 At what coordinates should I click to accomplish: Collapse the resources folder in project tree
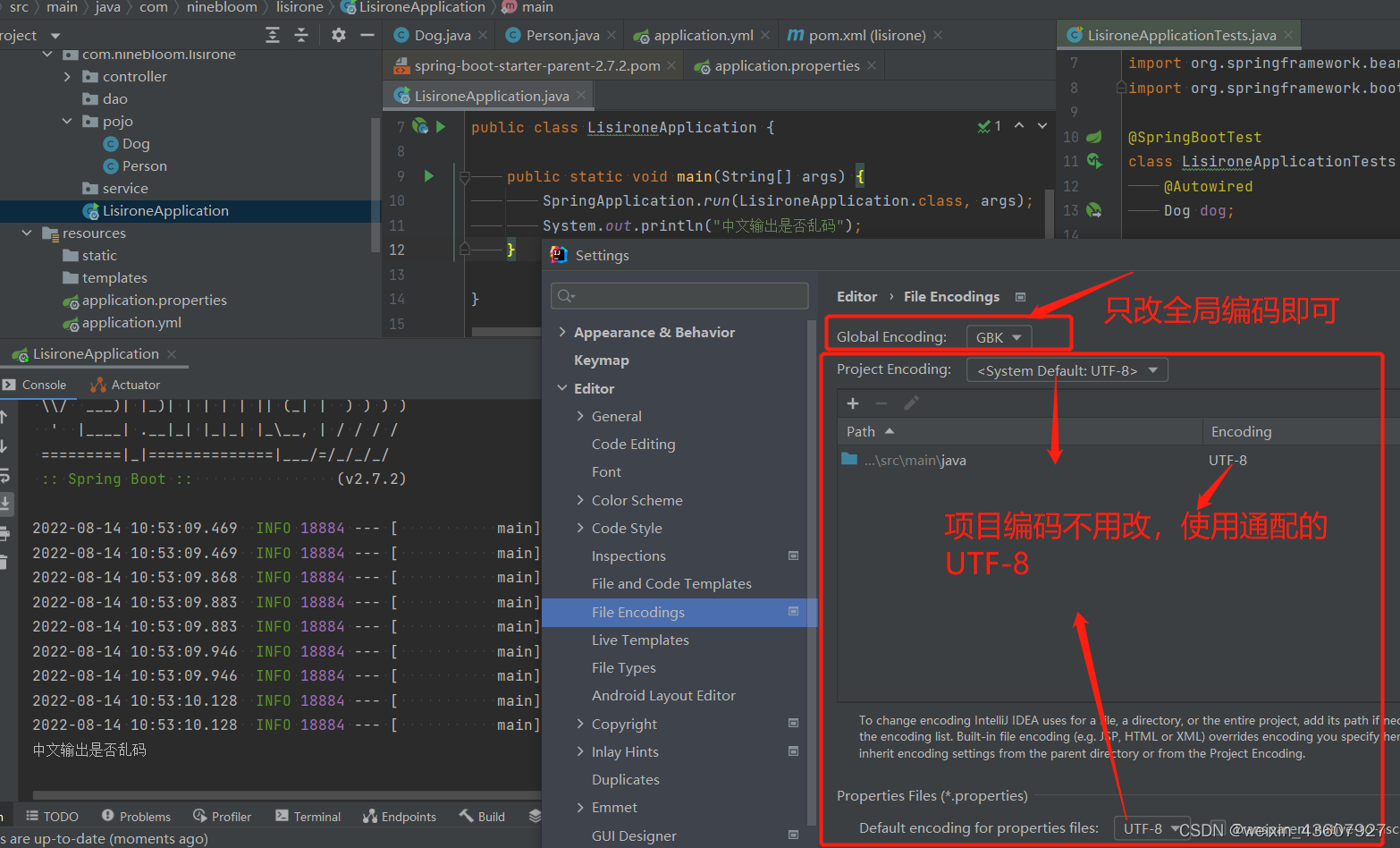click(27, 233)
